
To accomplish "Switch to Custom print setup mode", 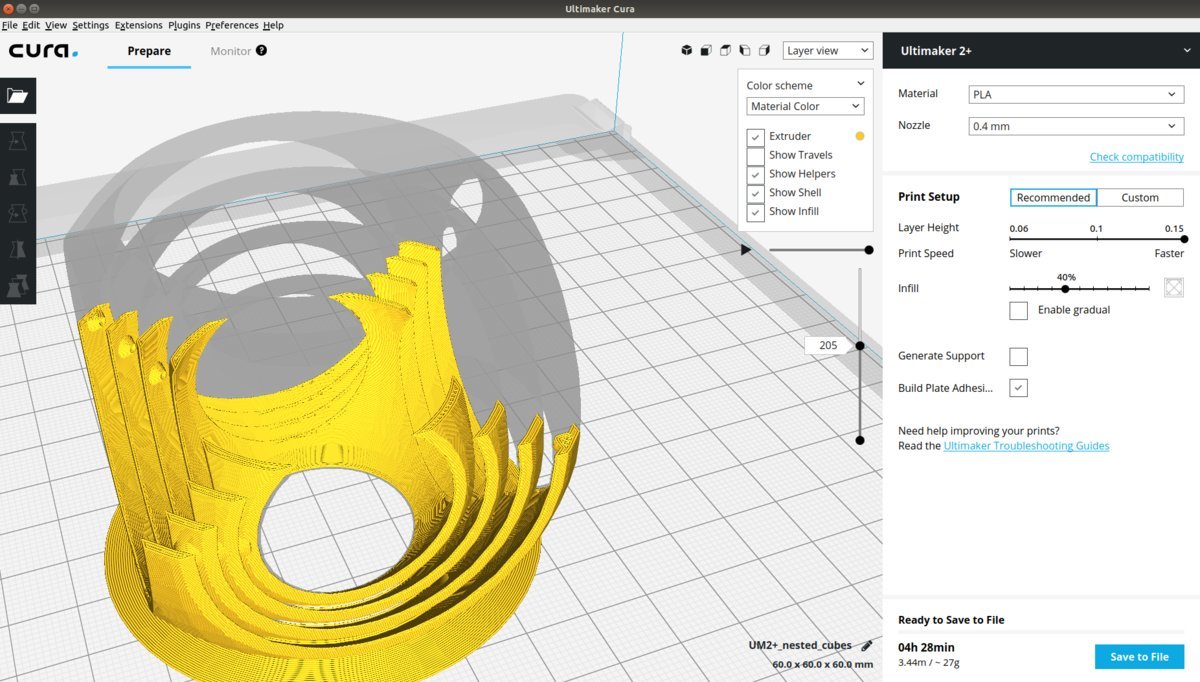I will [1140, 198].
